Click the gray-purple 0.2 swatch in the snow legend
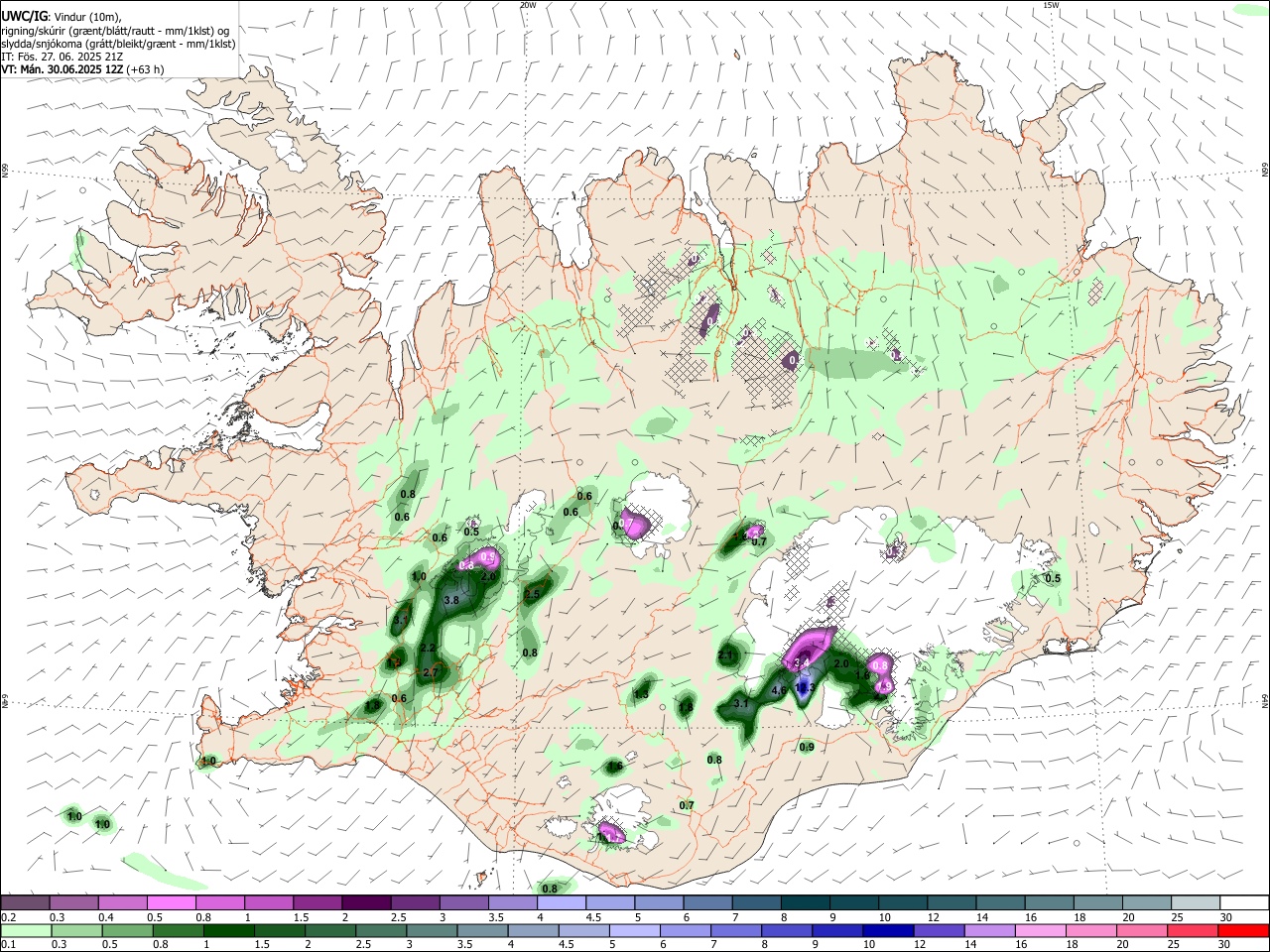This screenshot has height=952, width=1270. point(25,902)
